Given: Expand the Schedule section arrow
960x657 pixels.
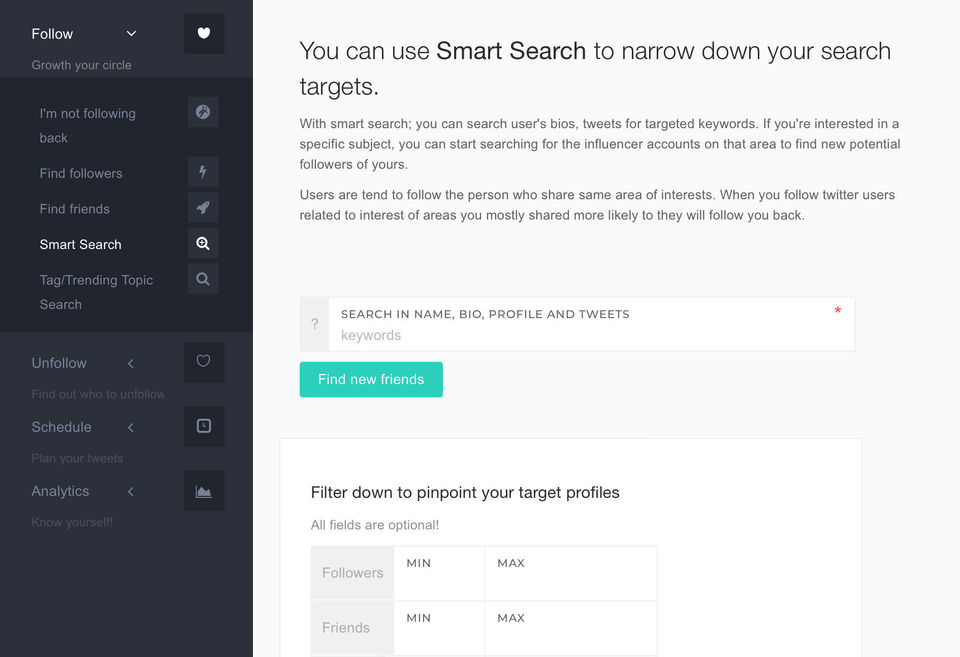Looking at the screenshot, I should [131, 427].
